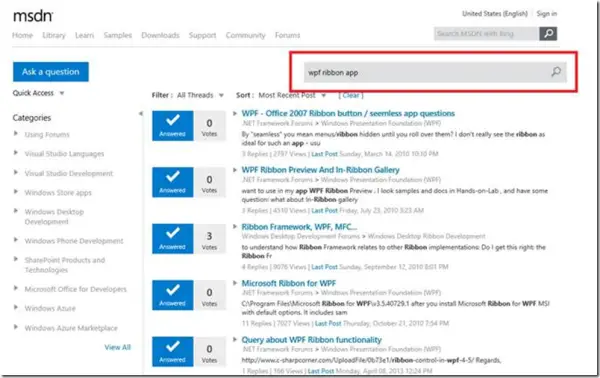This screenshot has height=378, width=600.
Task: Expand the SharePoint Products and Technologies category
Action: (16, 259)
